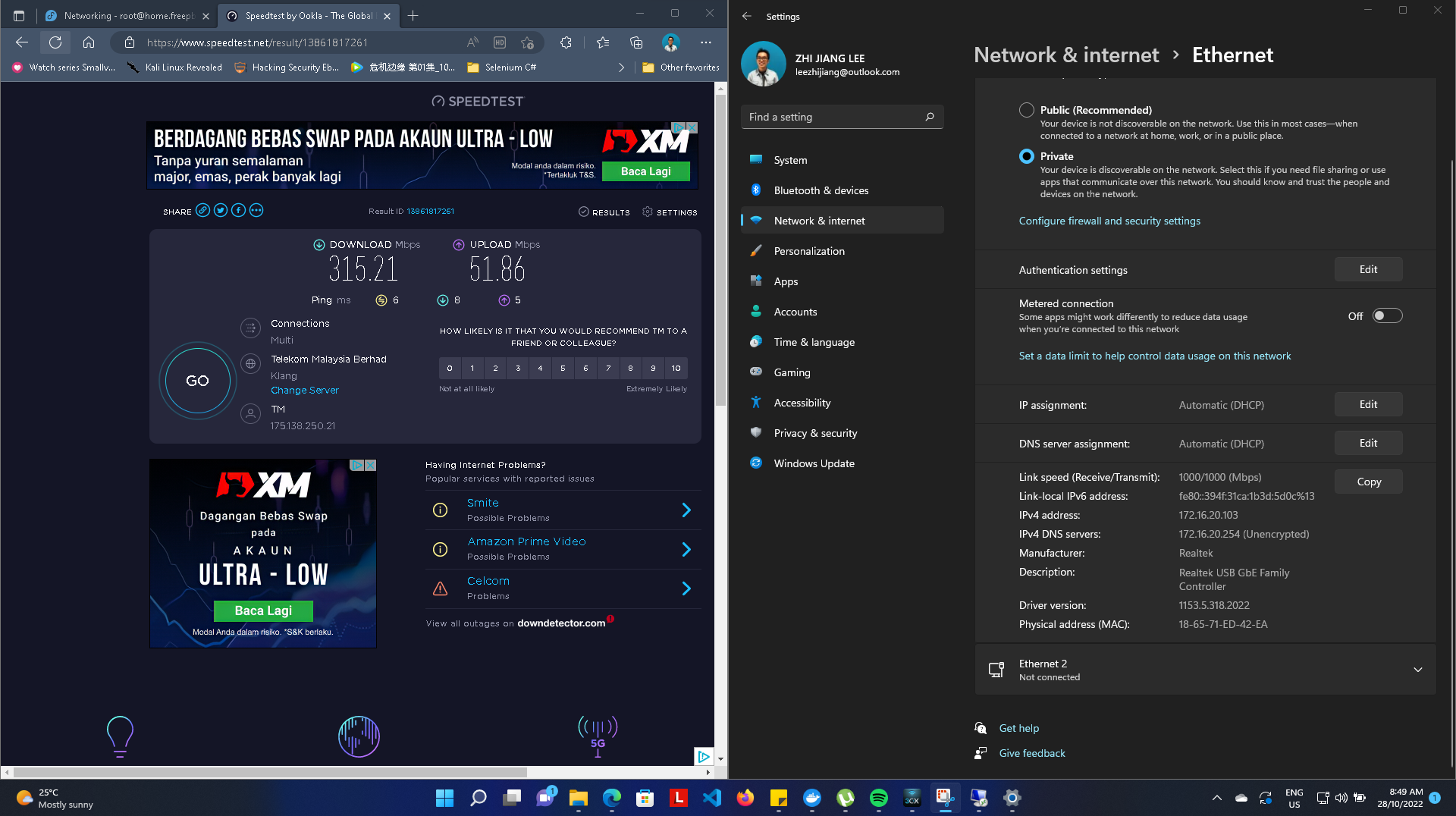
Task: Add this page to favorites star
Action: click(x=528, y=42)
